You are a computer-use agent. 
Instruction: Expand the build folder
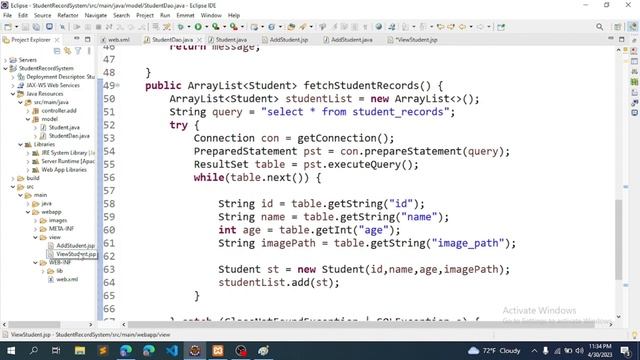point(13,178)
